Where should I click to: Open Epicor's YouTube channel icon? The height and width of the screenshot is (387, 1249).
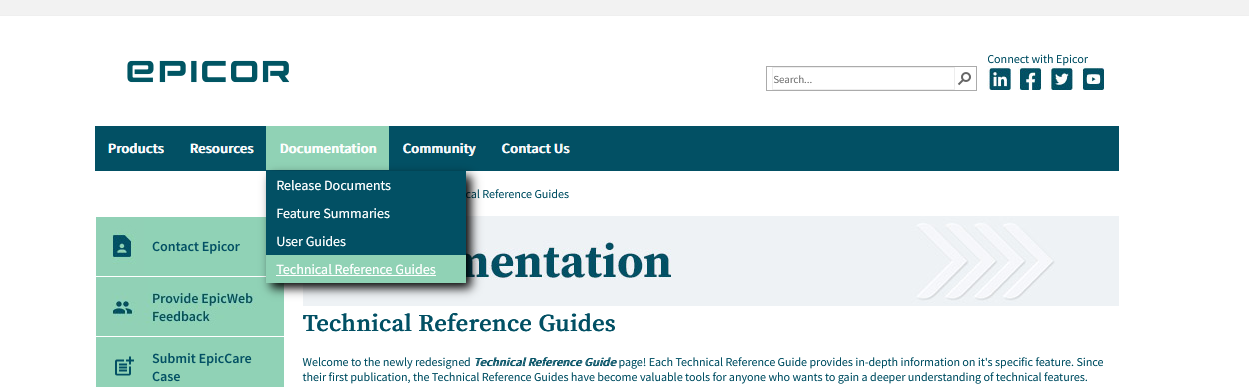(1093, 79)
